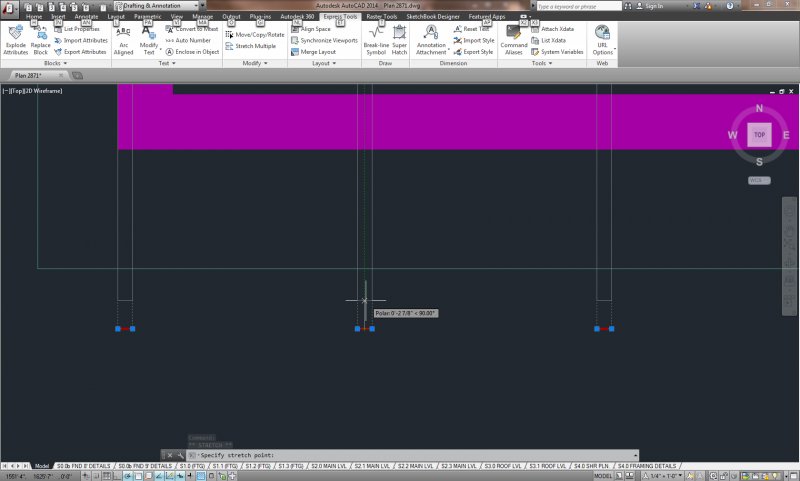Open System Variables editor

[557, 52]
